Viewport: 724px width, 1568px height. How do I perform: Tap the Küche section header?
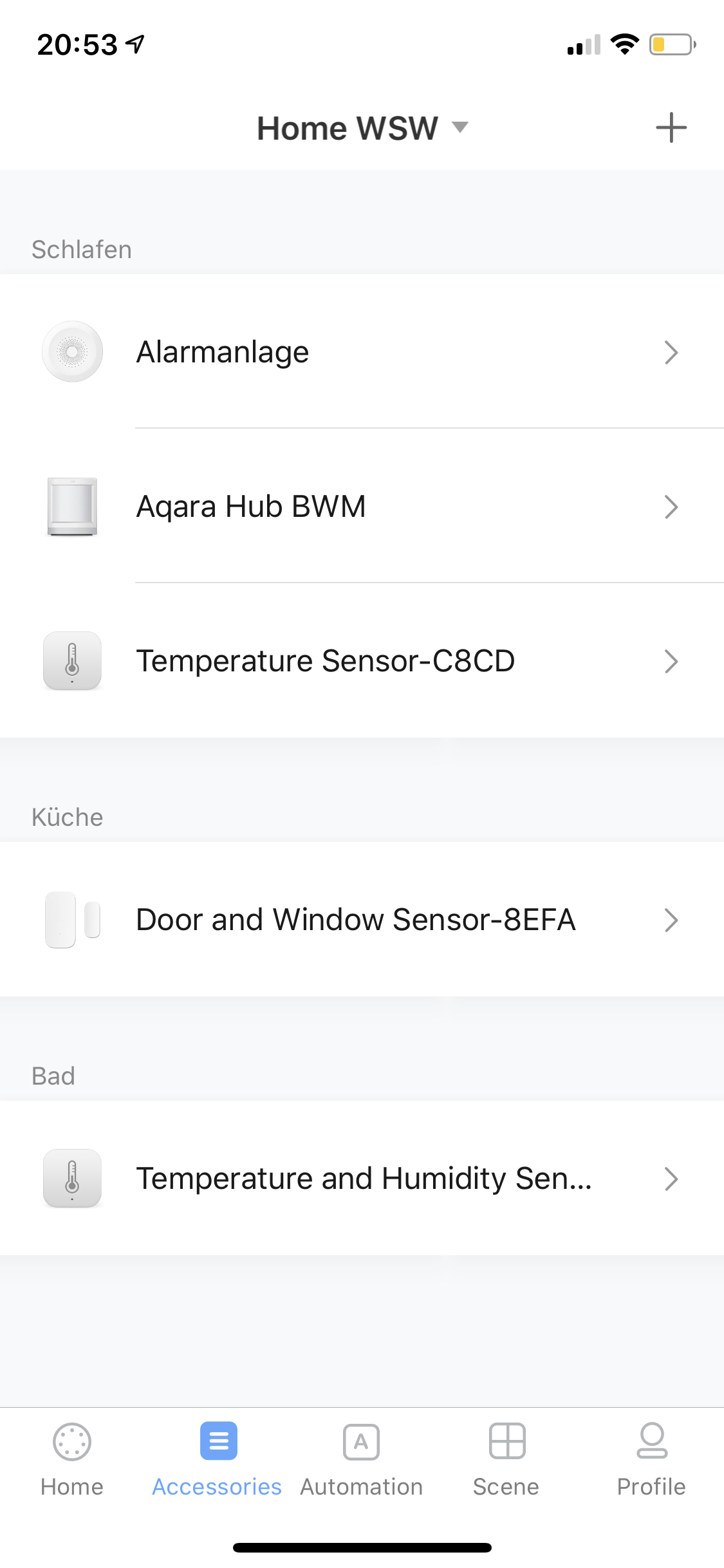click(x=68, y=817)
